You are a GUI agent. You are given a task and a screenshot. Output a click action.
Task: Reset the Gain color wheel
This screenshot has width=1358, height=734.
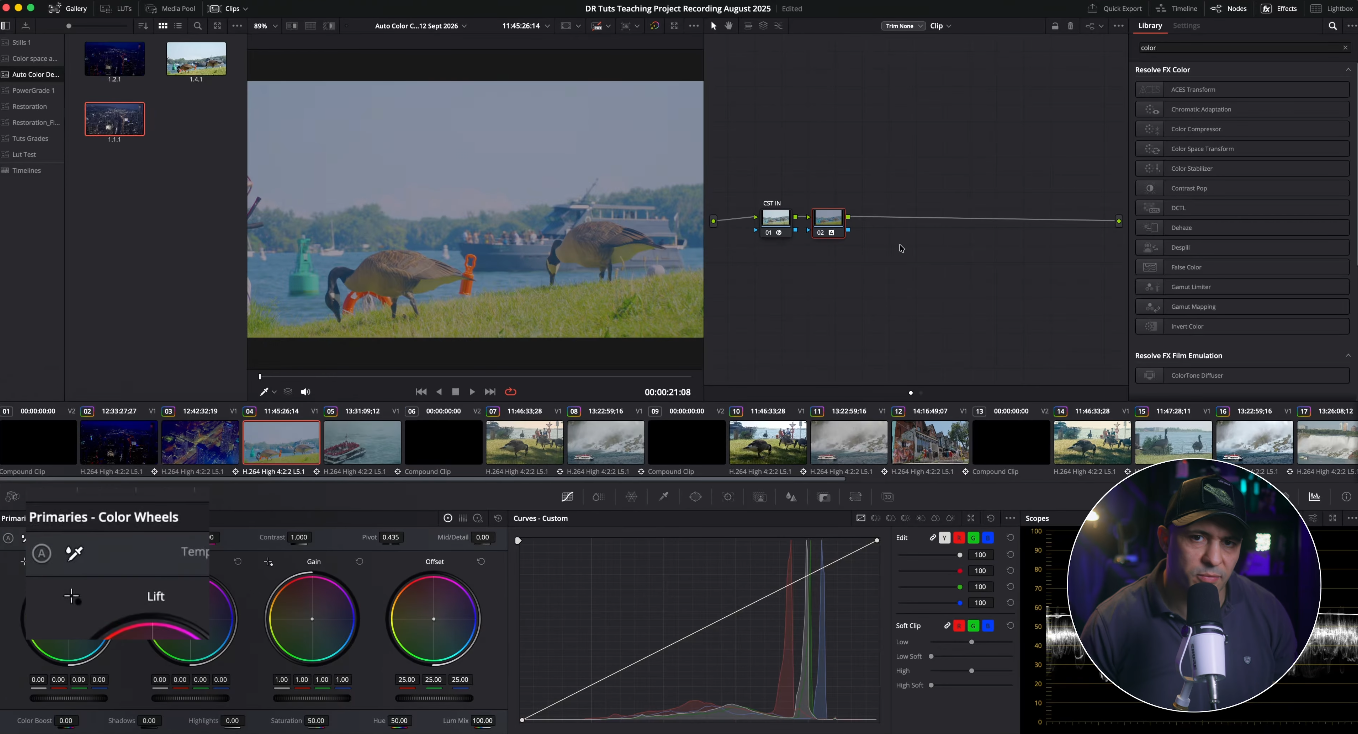359,562
